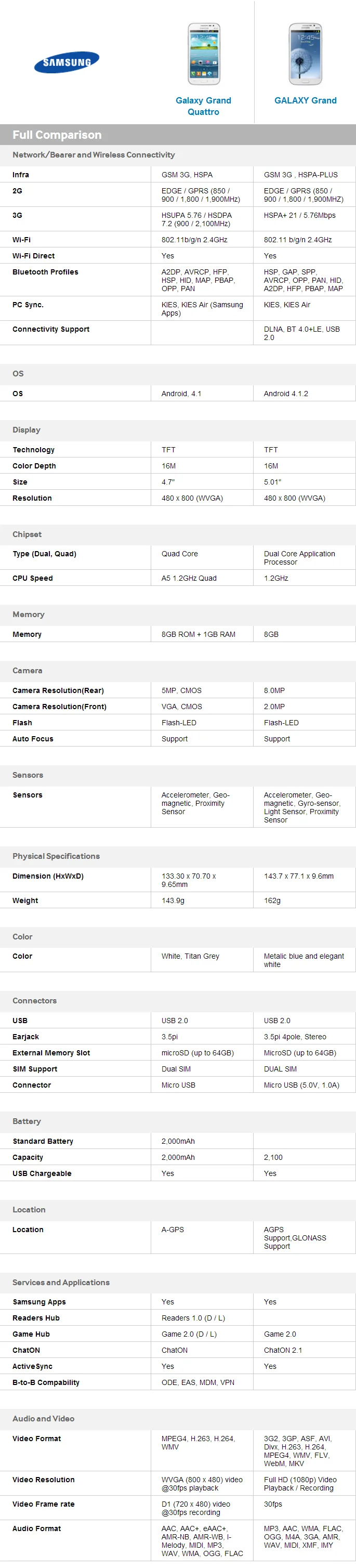Select 'Dual Core Application Processor' value
The width and height of the screenshot is (356, 1568).
click(x=299, y=558)
